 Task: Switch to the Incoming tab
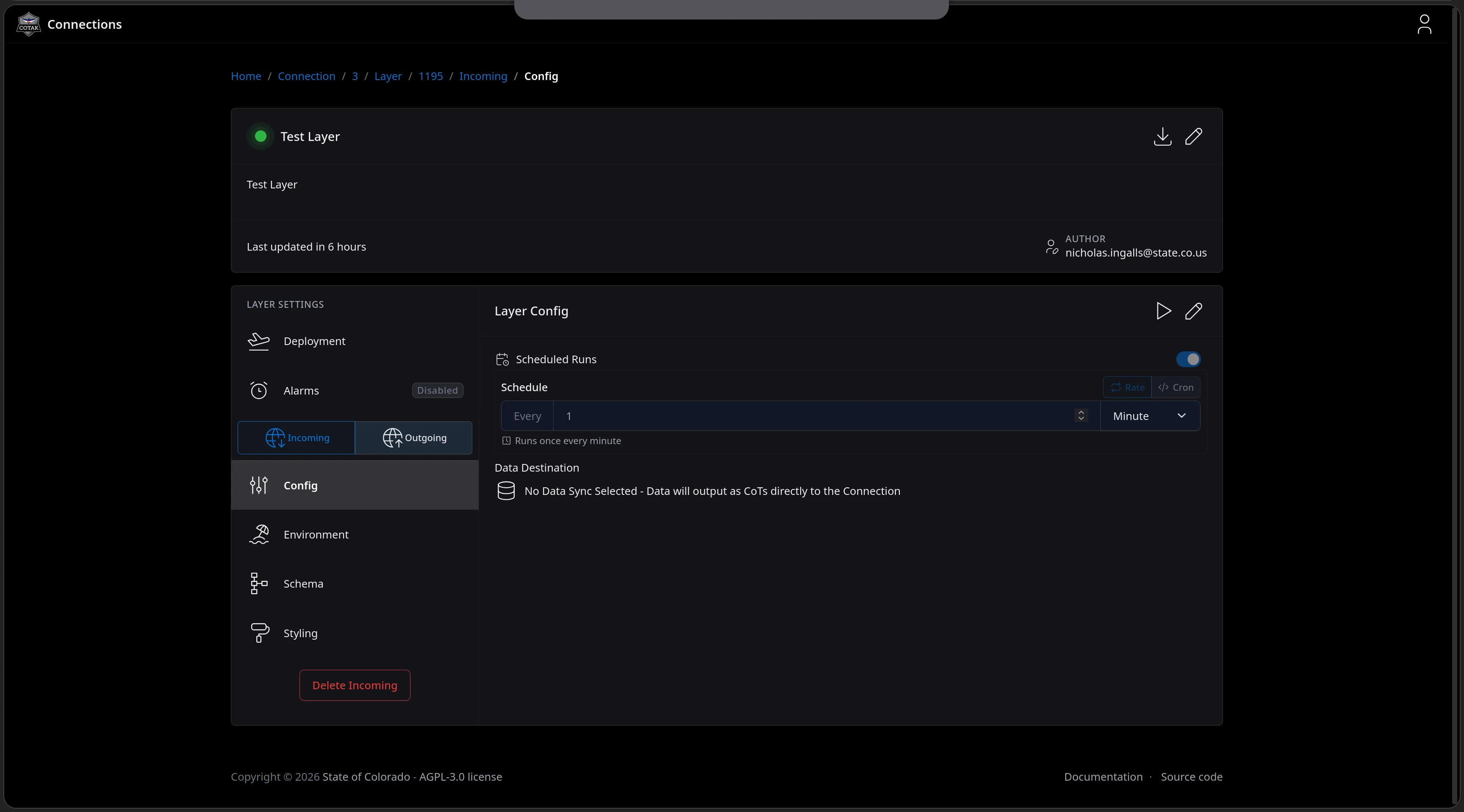[x=296, y=438]
